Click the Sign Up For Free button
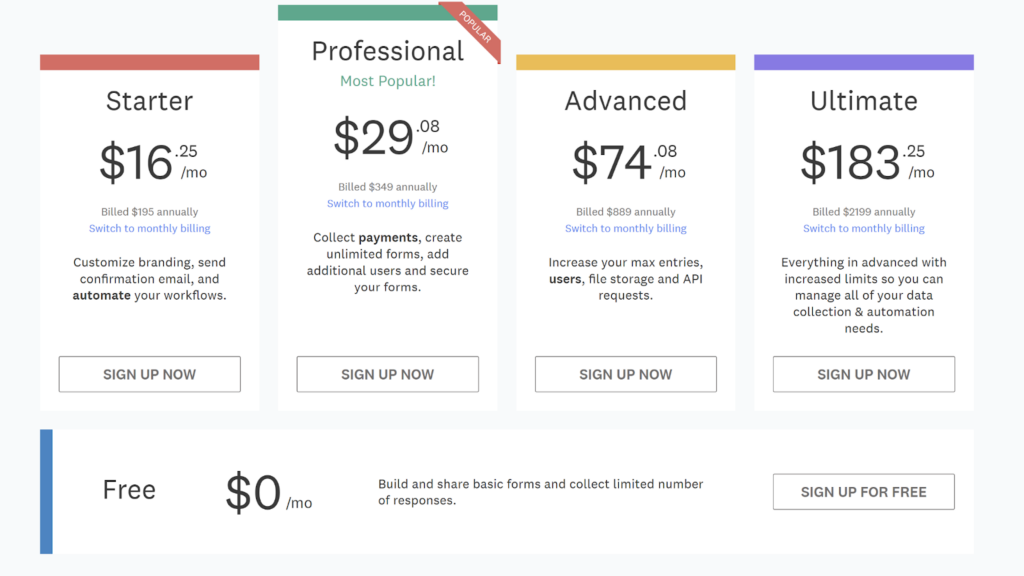This screenshot has width=1024, height=576. [863, 492]
